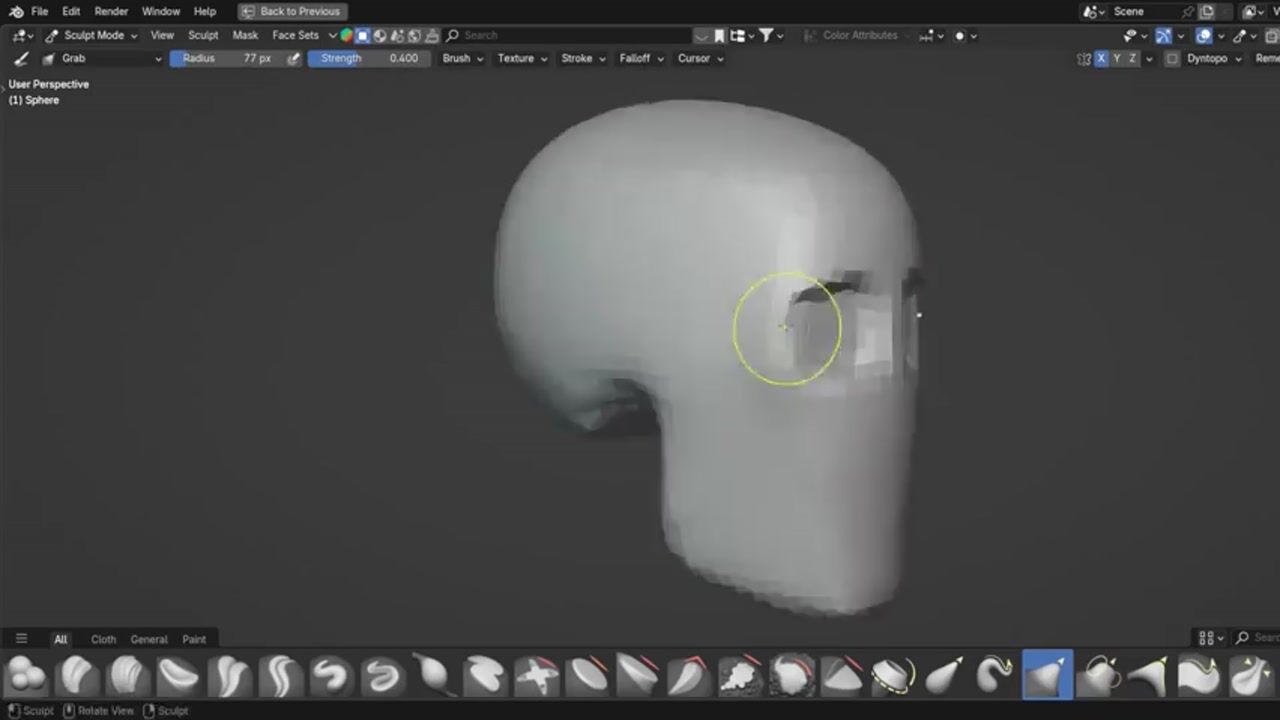Toggle X axis symmetry
The image size is (1280, 720).
(1101, 58)
